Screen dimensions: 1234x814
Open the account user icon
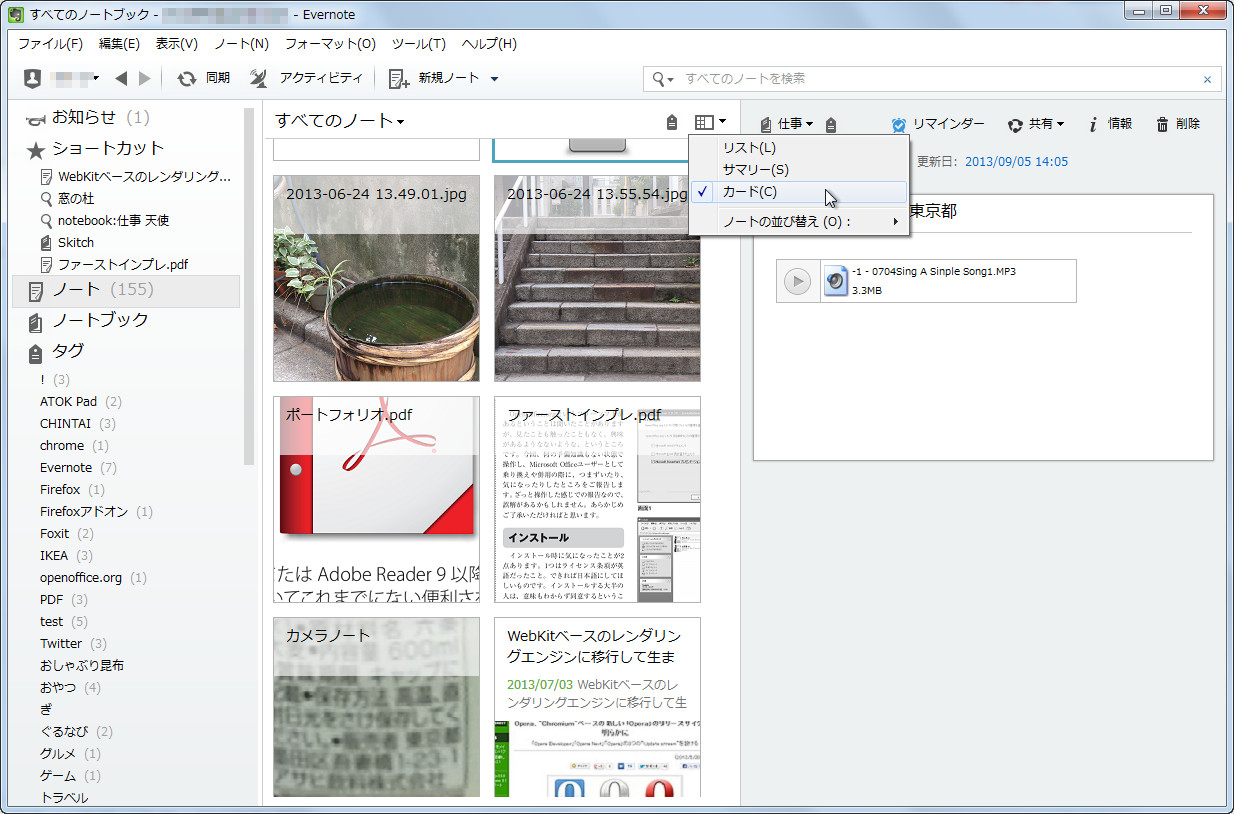click(x=32, y=78)
